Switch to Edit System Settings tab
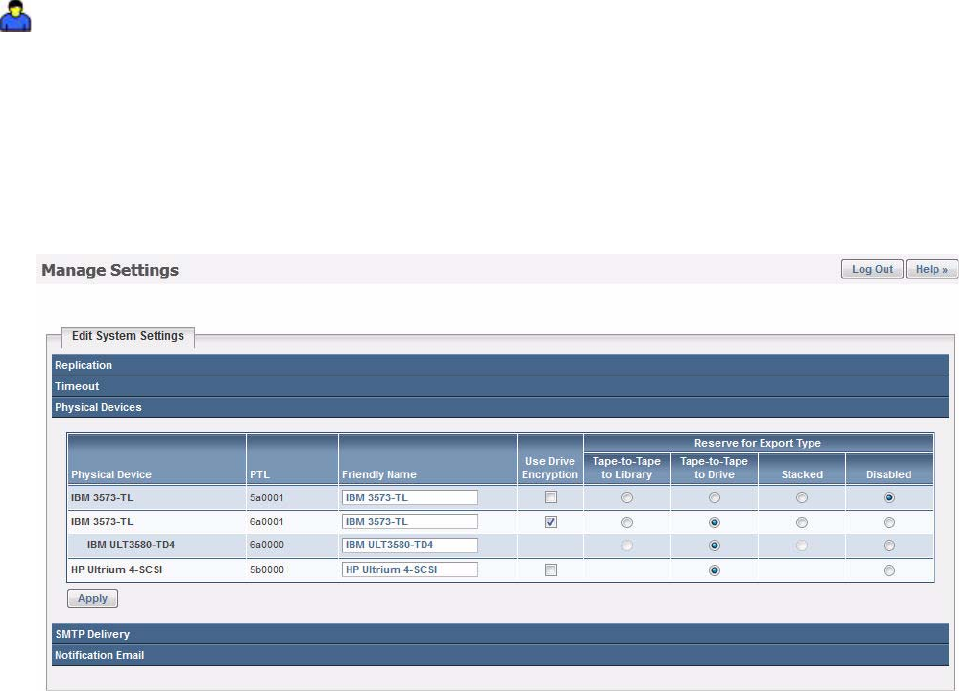 click(x=128, y=336)
